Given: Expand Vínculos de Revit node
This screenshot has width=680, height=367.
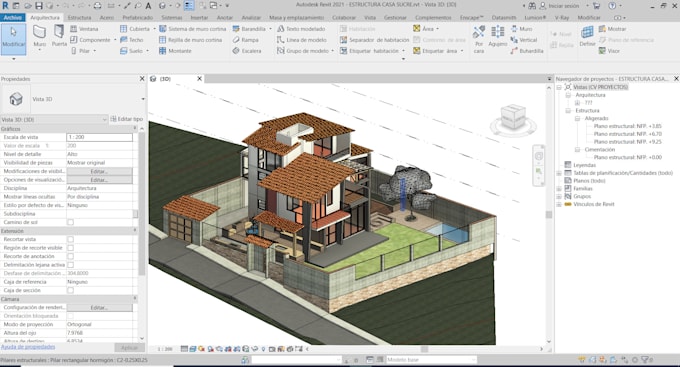Looking at the screenshot, I should (559, 204).
